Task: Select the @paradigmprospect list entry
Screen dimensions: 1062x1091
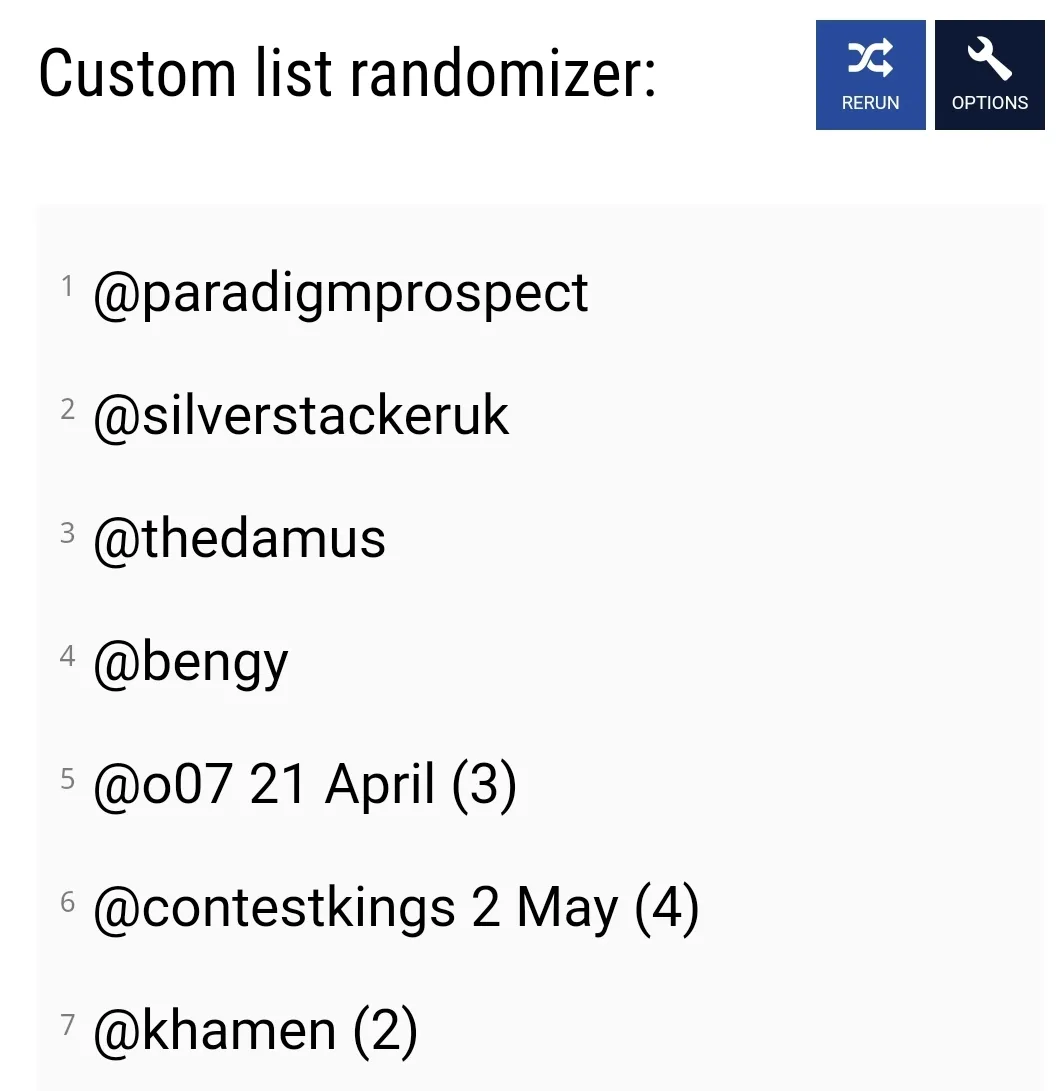Action: tap(341, 292)
